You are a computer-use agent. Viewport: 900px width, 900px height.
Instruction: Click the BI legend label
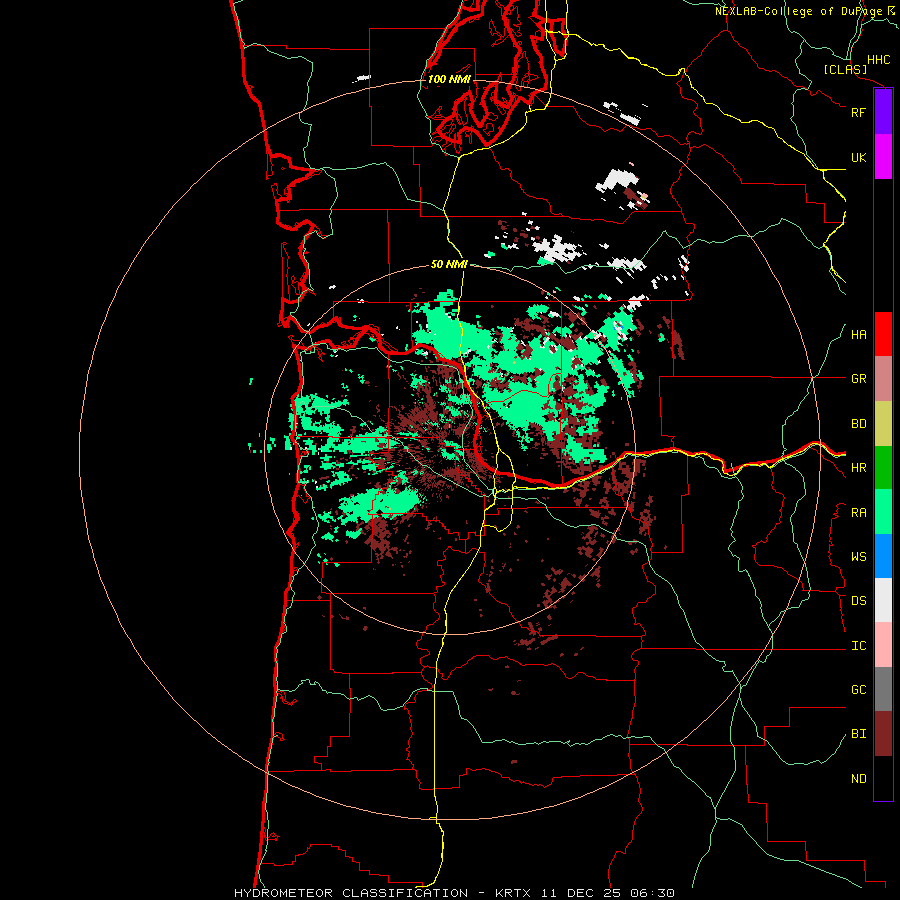click(858, 734)
